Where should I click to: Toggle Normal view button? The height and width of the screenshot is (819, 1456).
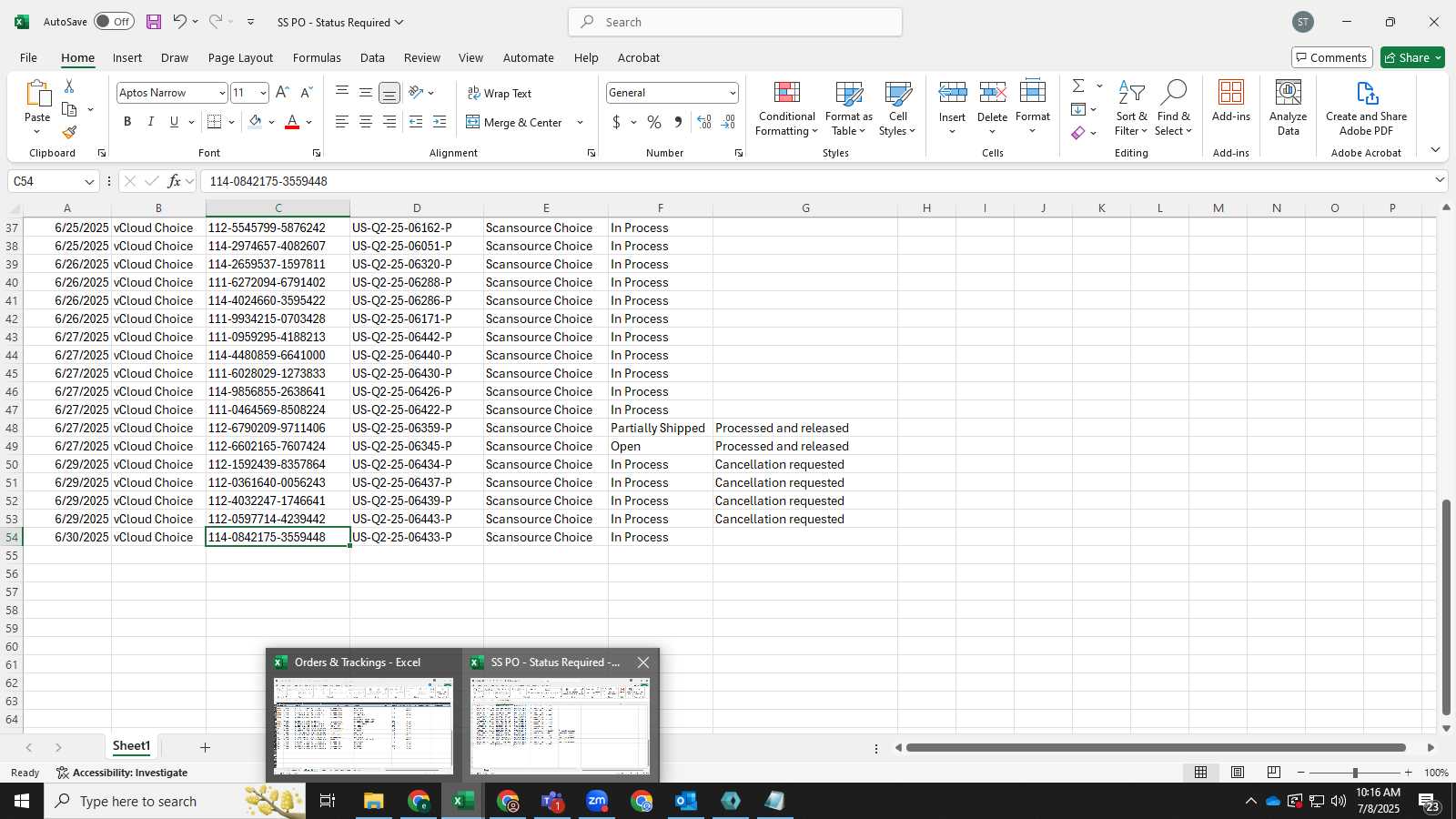tap(1201, 773)
